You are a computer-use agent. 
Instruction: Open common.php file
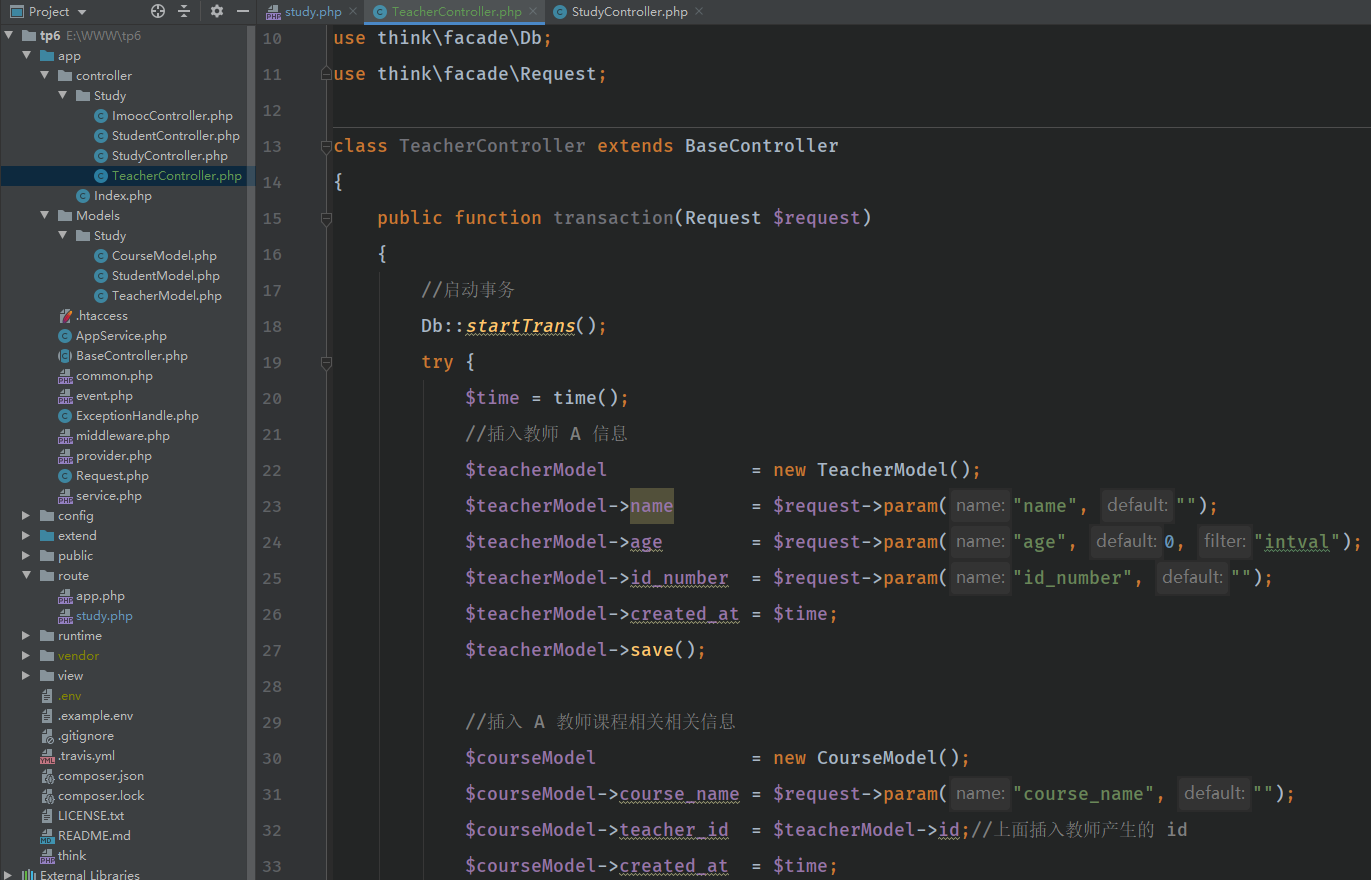point(114,376)
